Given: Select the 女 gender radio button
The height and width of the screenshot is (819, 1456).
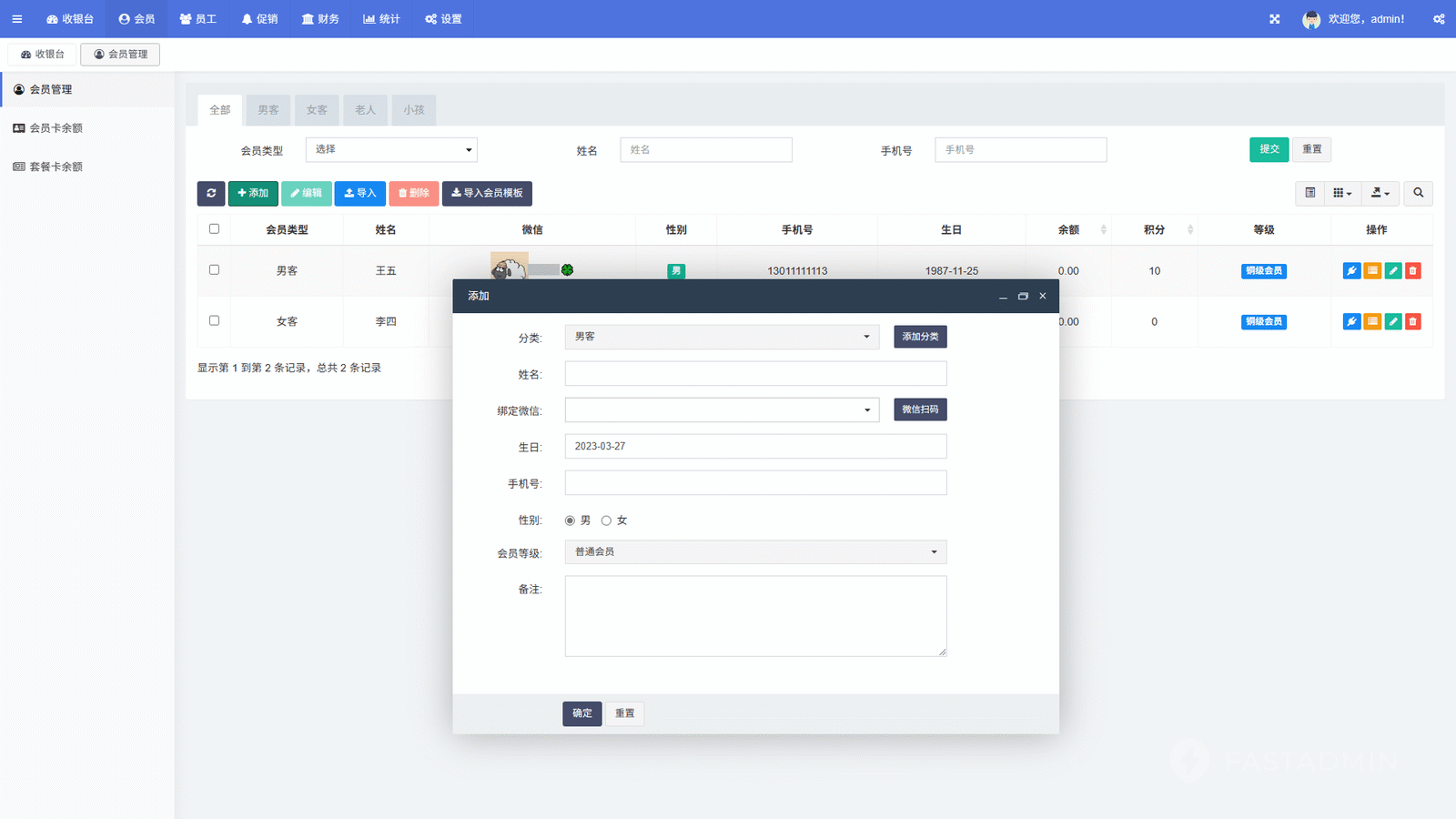Looking at the screenshot, I should click(x=606, y=521).
